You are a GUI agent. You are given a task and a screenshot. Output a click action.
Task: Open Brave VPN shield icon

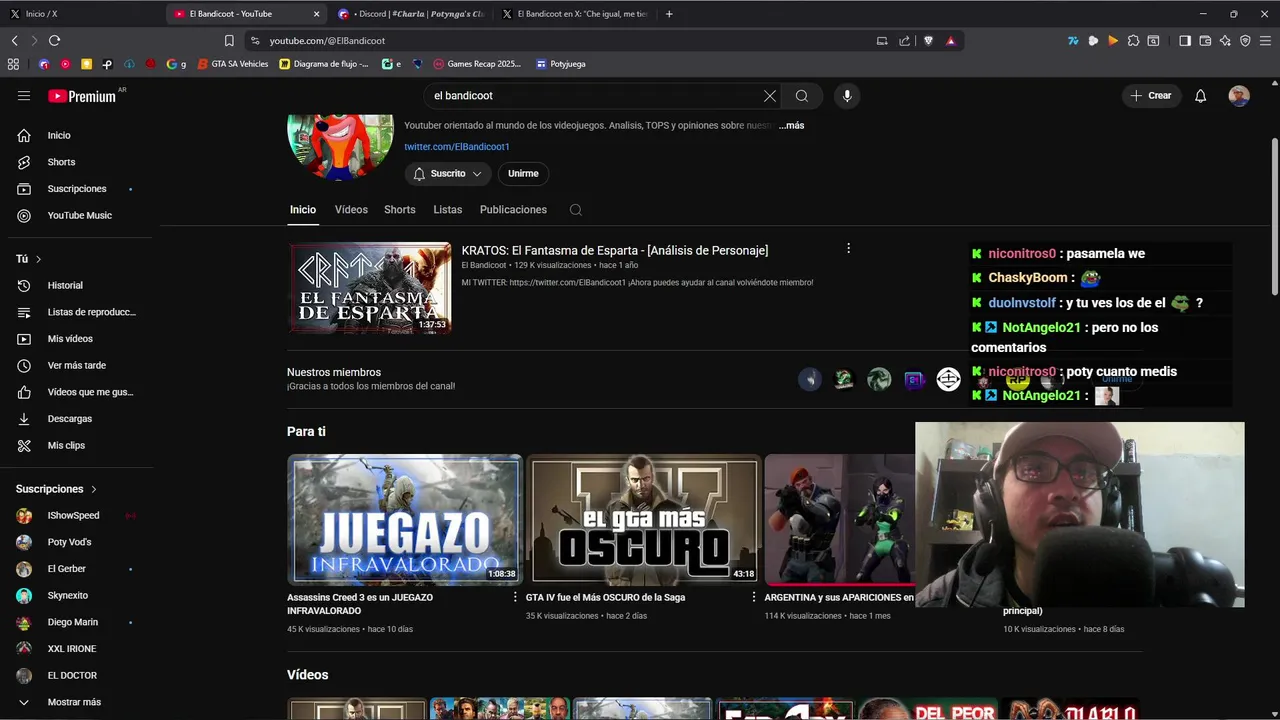point(1245,41)
